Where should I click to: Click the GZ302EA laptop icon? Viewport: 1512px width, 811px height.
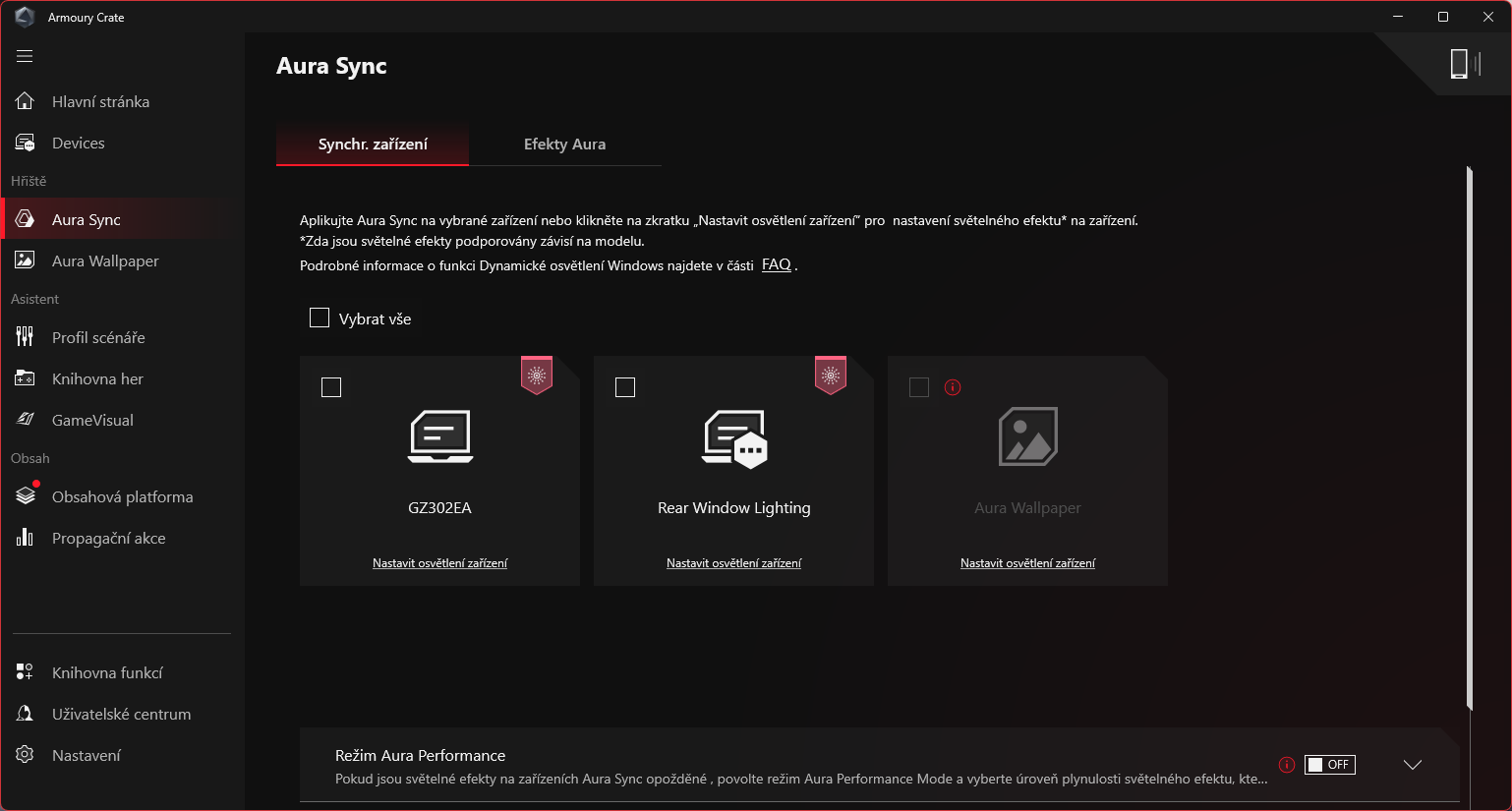[440, 436]
